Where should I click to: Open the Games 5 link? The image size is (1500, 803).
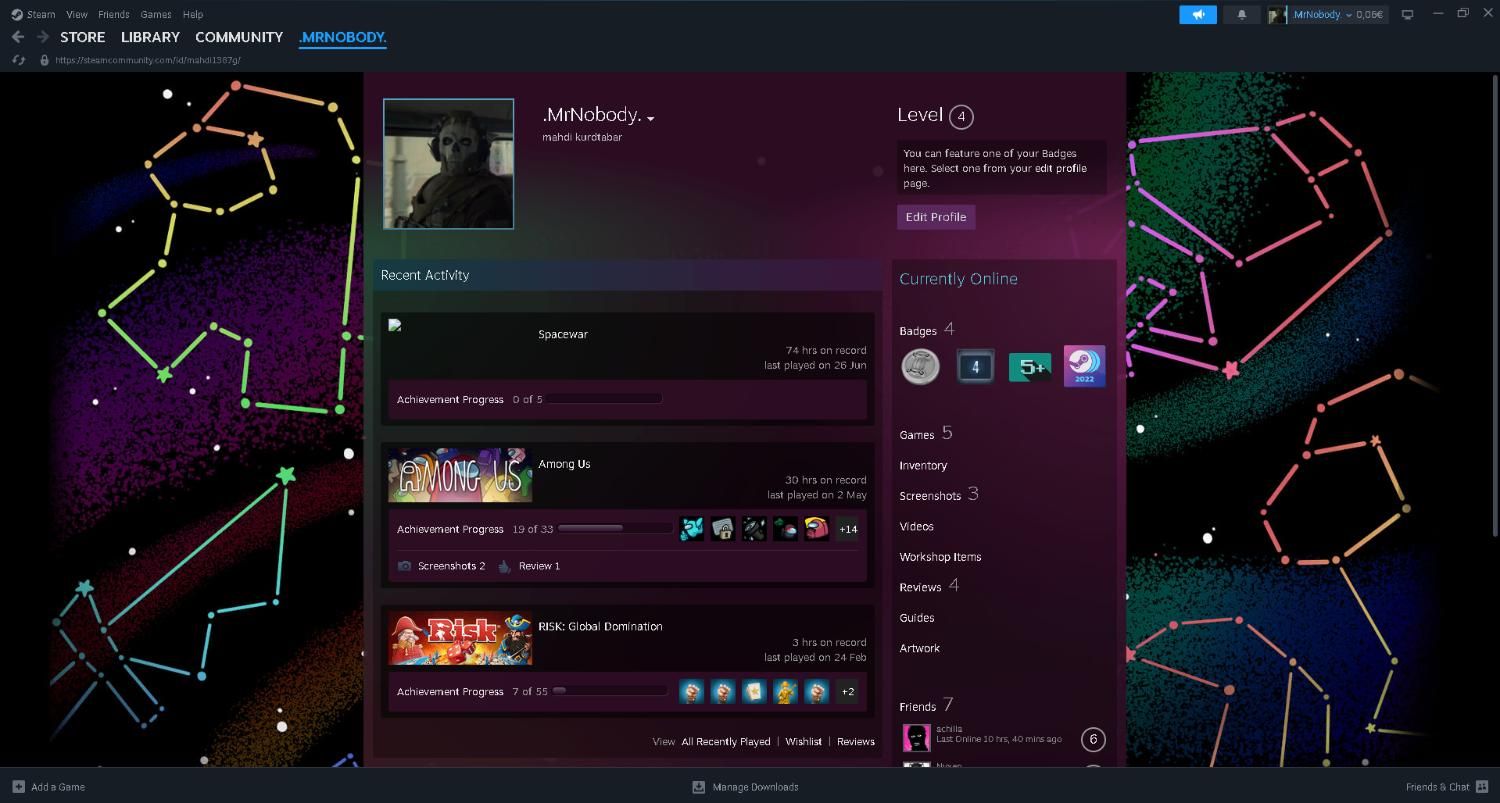point(926,434)
